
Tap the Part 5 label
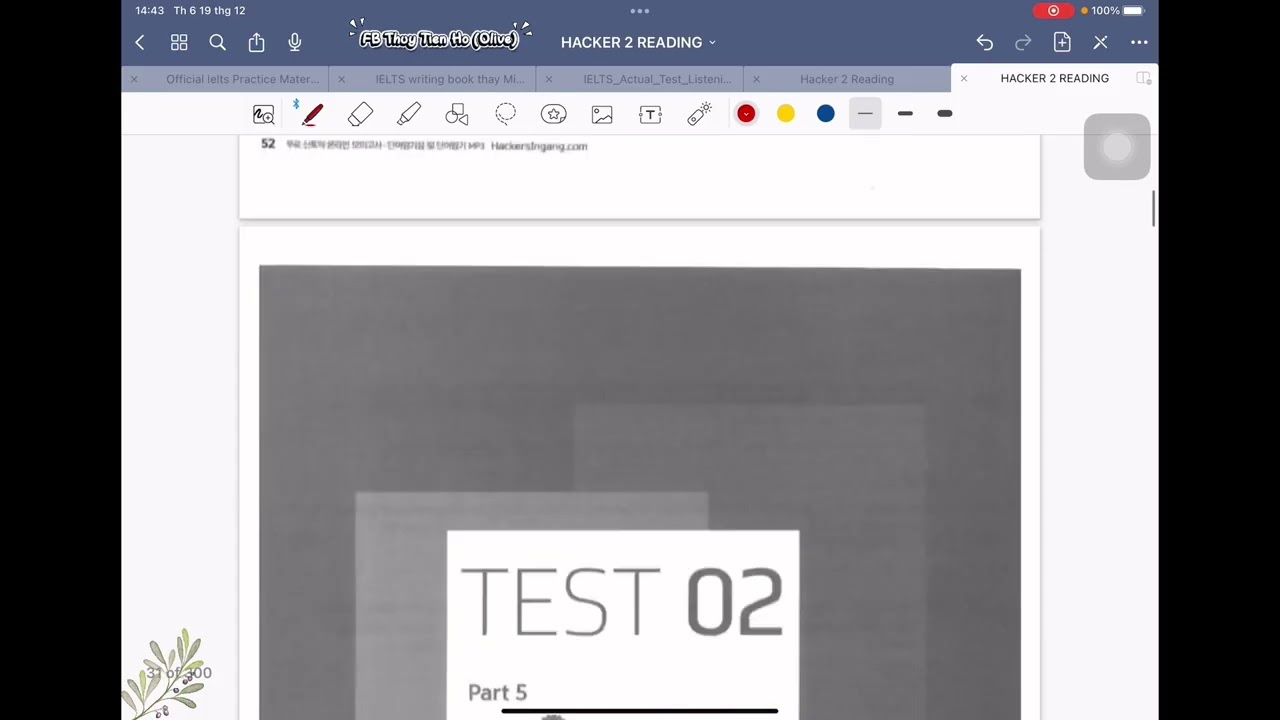[x=497, y=692]
